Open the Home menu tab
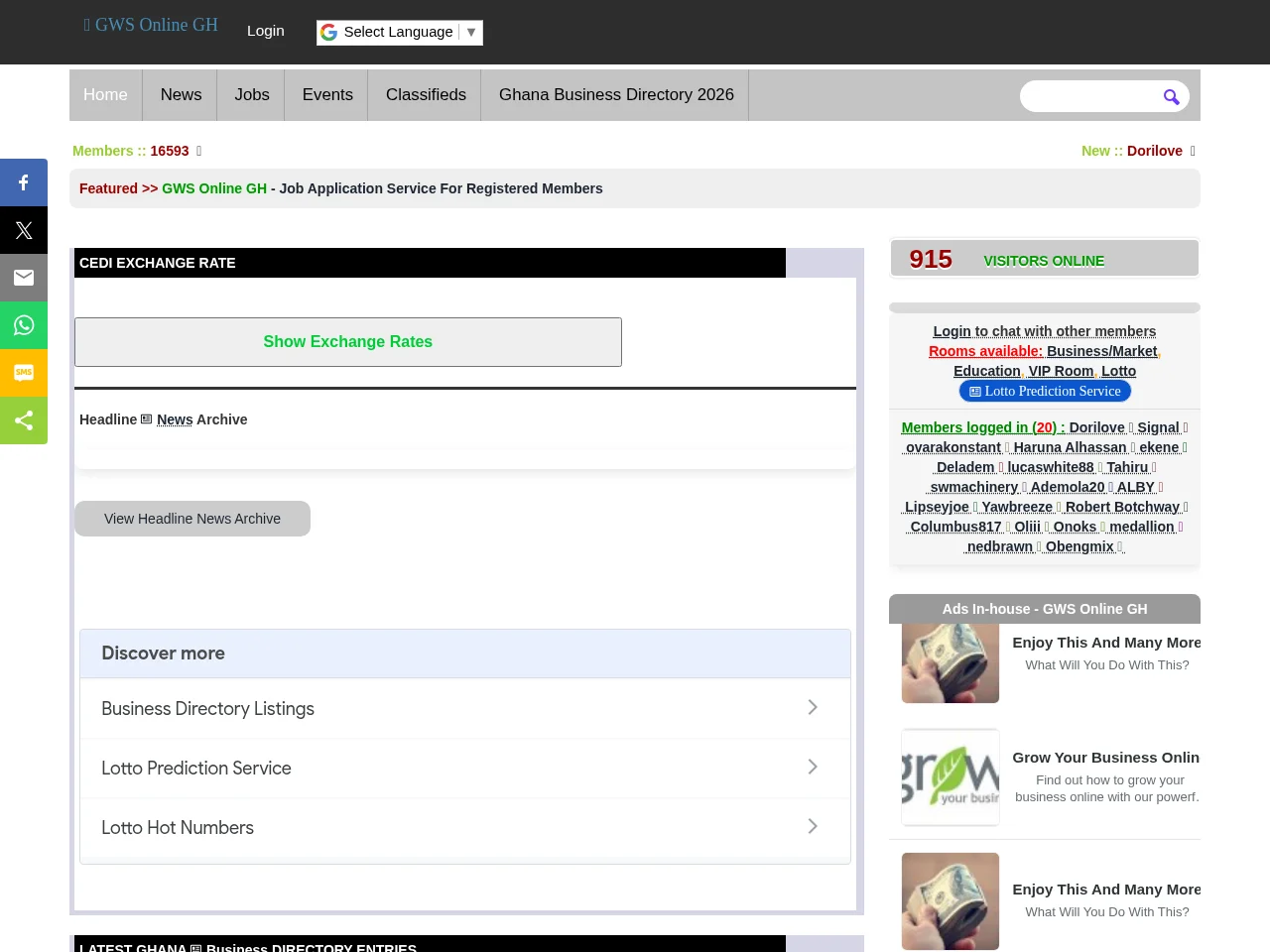The height and width of the screenshot is (952, 1270). point(105,95)
